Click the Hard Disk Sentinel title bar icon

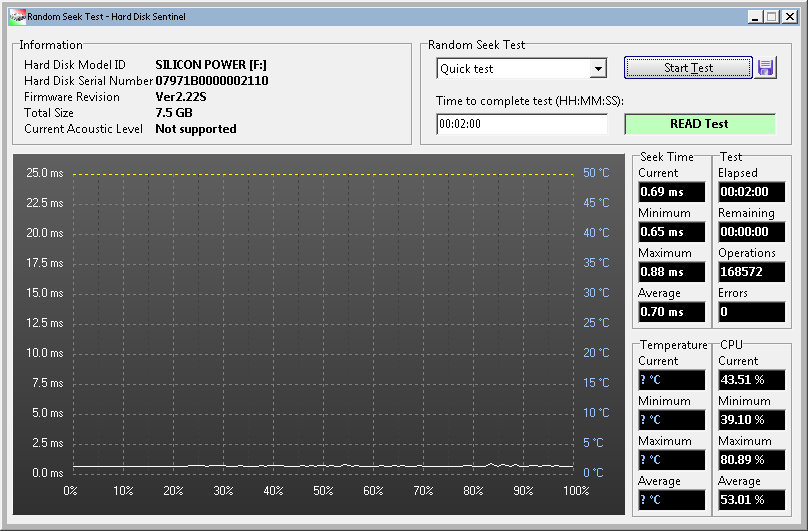pyautogui.click(x=16, y=17)
